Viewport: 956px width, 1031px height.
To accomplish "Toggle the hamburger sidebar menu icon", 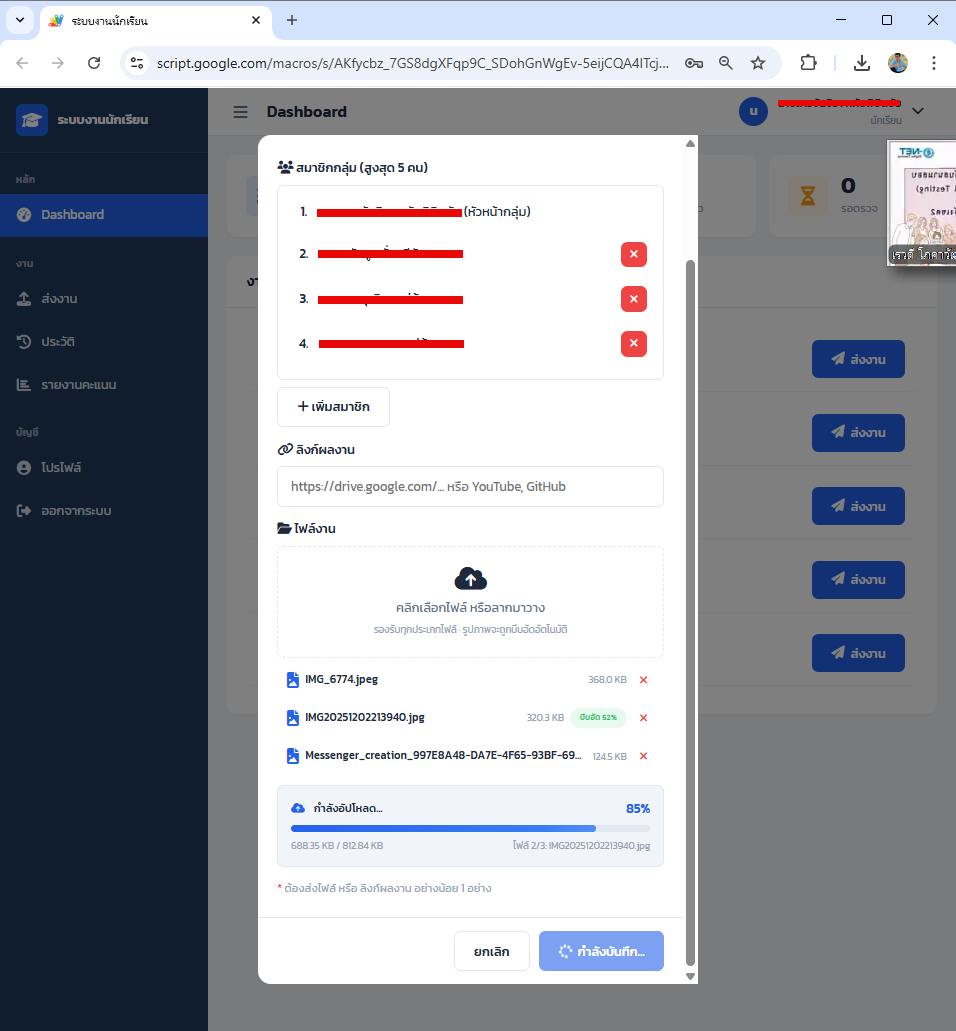I will tap(241, 112).
